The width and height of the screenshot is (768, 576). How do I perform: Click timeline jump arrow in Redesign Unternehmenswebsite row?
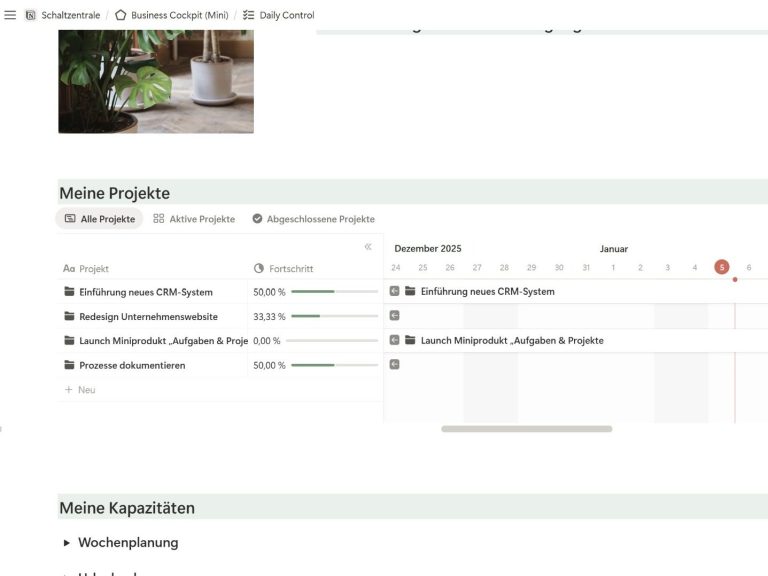pyautogui.click(x=394, y=316)
